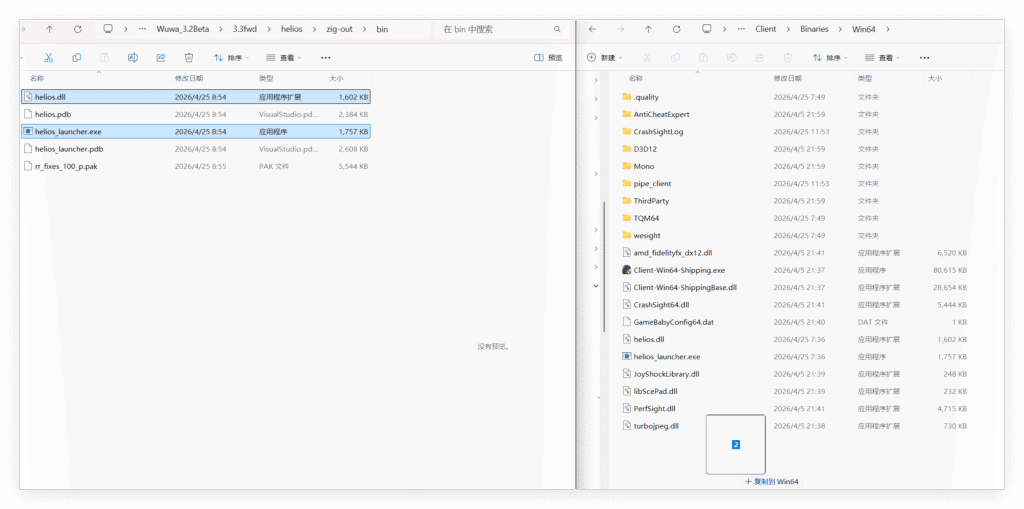The height and width of the screenshot is (509, 1024).
Task: Open the 排序 sort dropdown in bin window
Action: click(x=232, y=57)
